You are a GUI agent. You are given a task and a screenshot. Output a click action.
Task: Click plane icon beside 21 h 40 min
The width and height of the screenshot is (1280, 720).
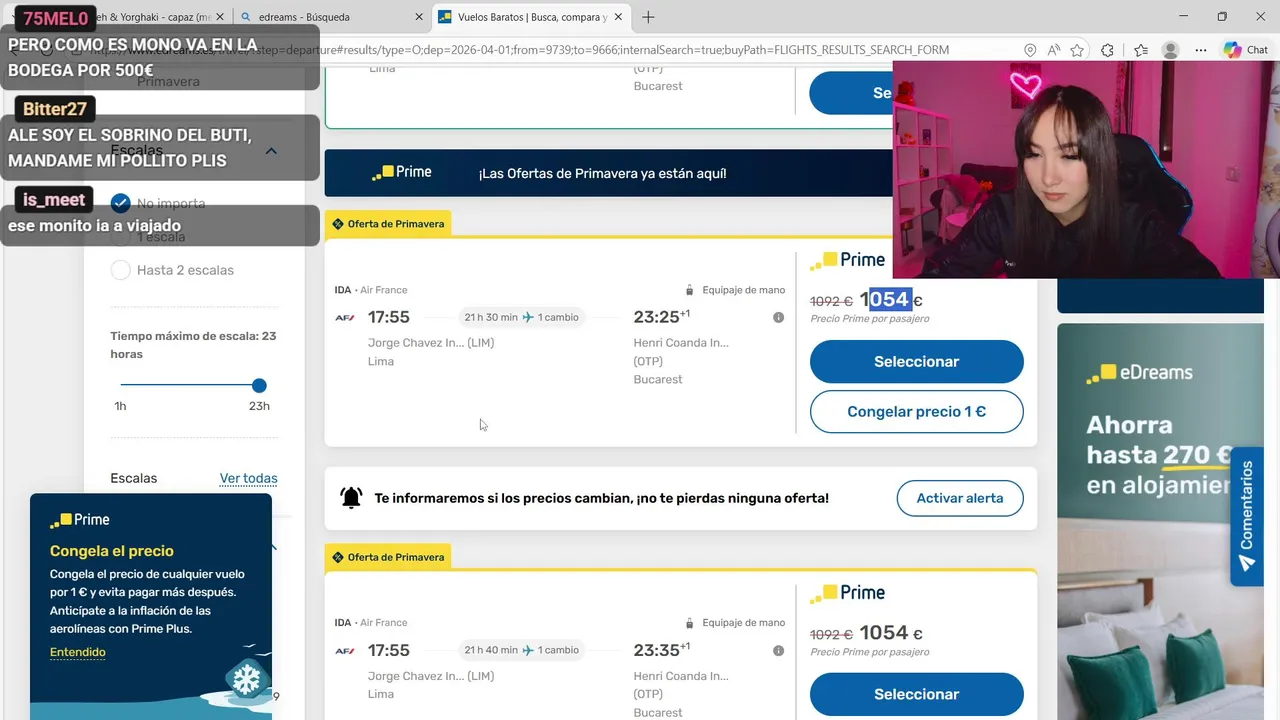click(528, 650)
